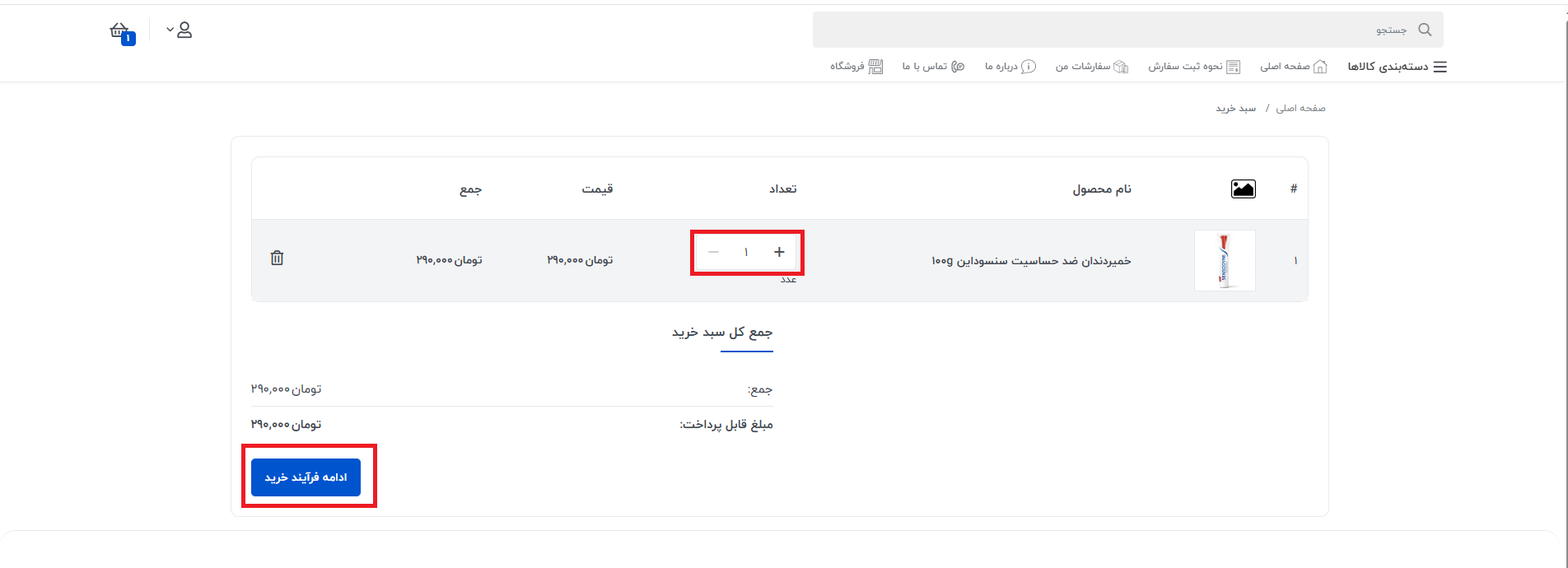Decrease quantity with minus button

click(713, 252)
